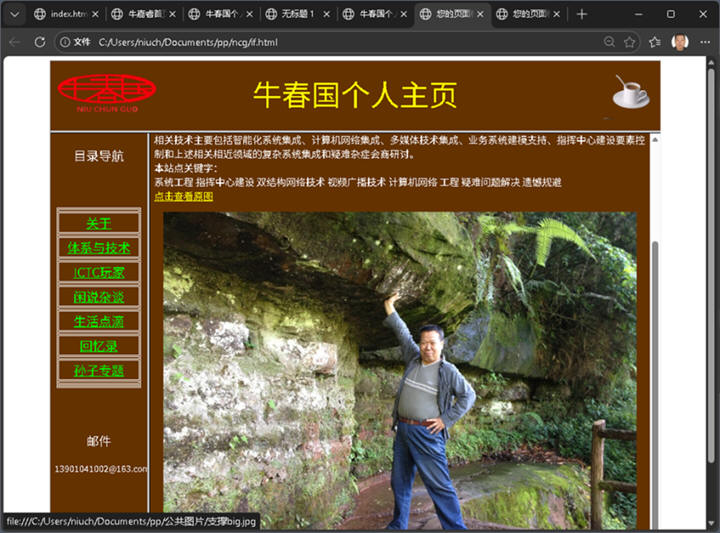Reload the current page

coord(40,42)
